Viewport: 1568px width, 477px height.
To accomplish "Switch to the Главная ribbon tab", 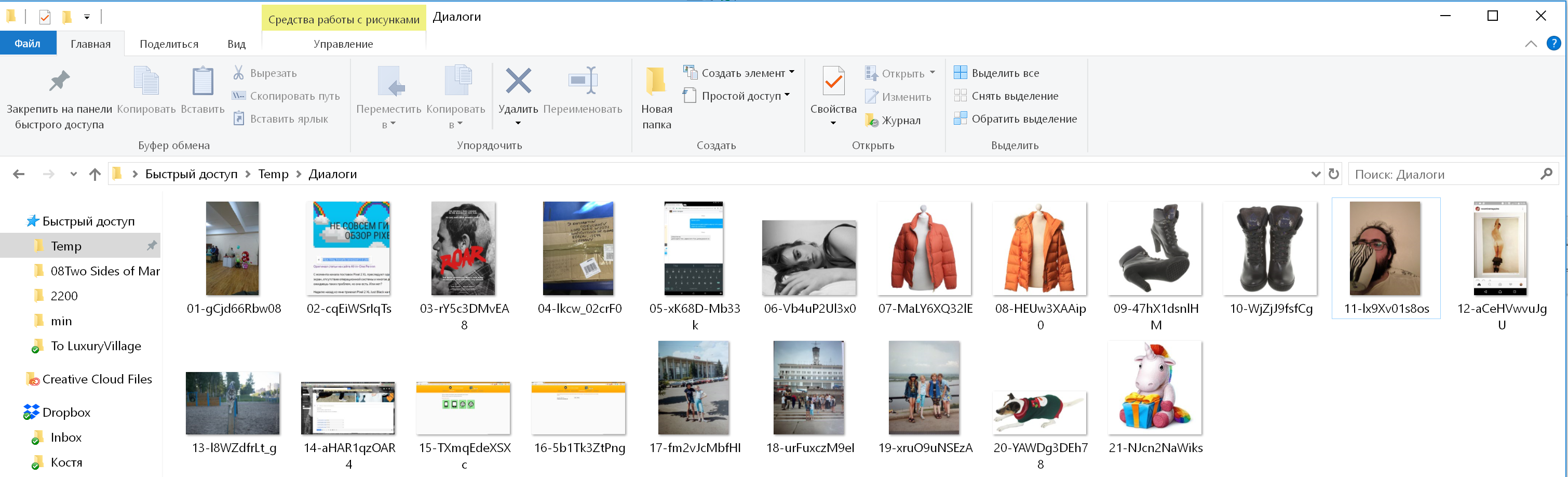I will 91,44.
